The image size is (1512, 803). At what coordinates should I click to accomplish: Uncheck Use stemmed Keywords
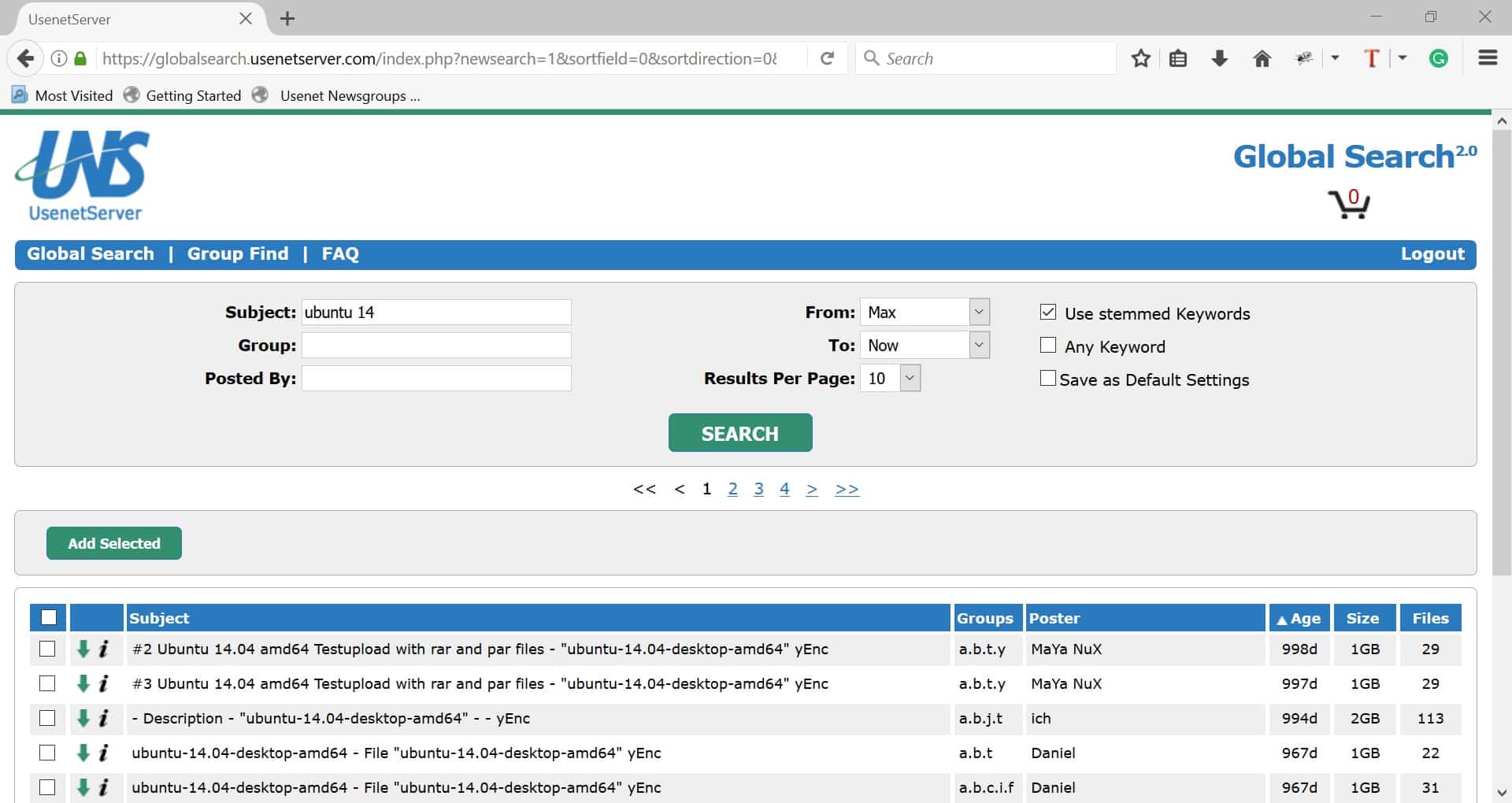coord(1047,313)
